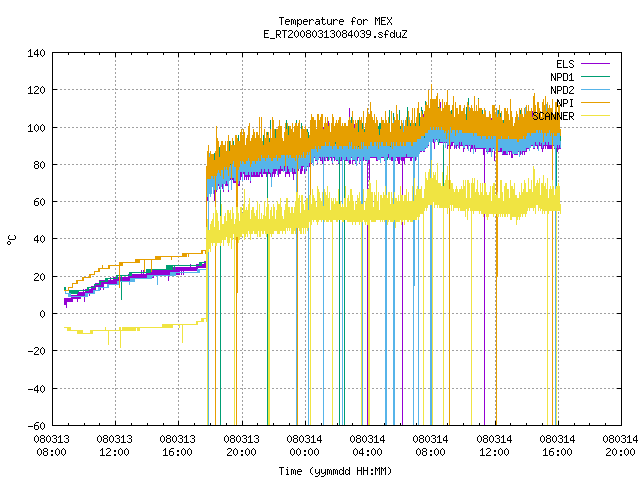Image resolution: width=640 pixels, height=480 pixels.
Task: Click the y-axis label 100
Action: point(36,128)
